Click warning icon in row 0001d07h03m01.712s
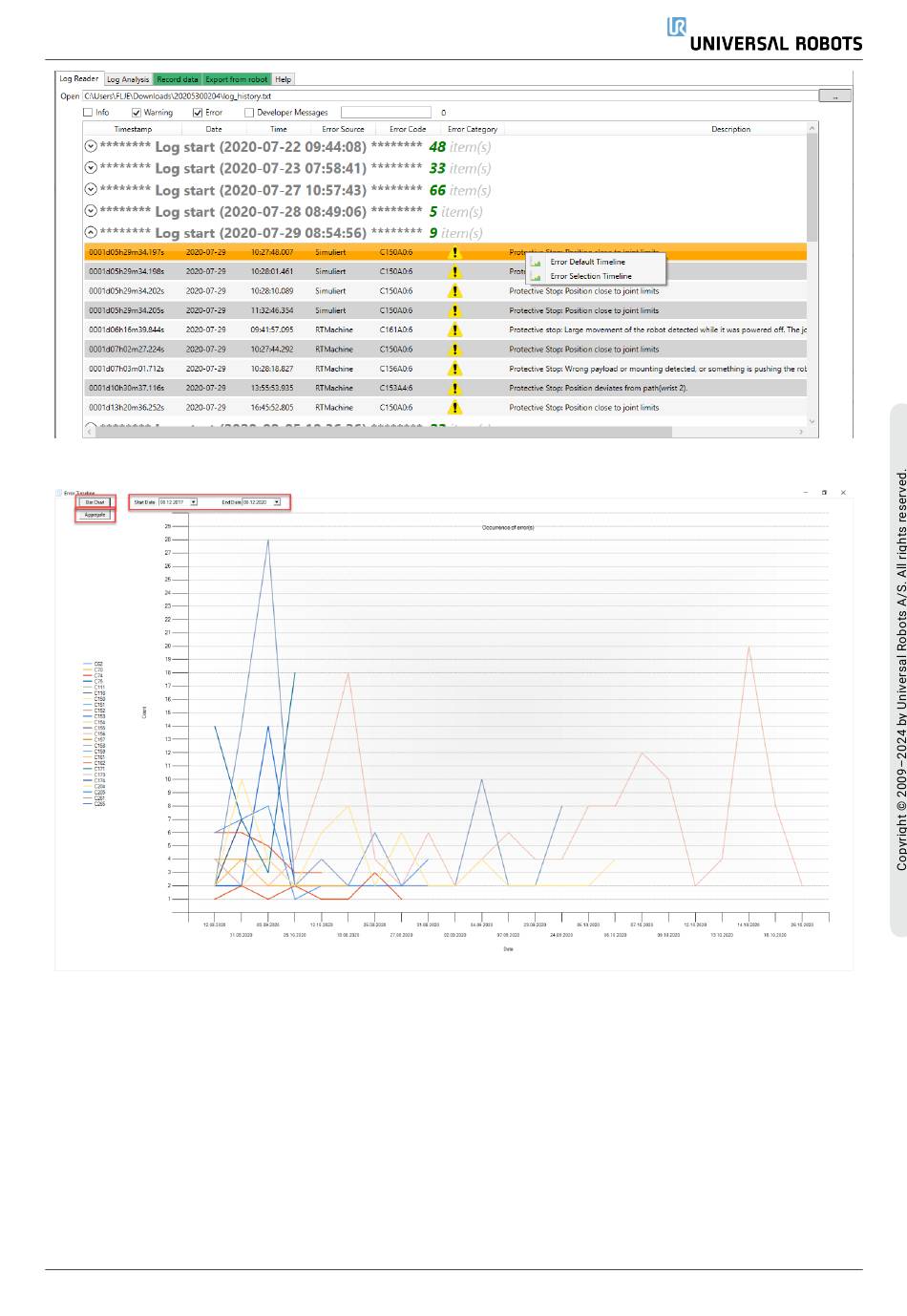The image size is (907, 1316). tap(455, 369)
